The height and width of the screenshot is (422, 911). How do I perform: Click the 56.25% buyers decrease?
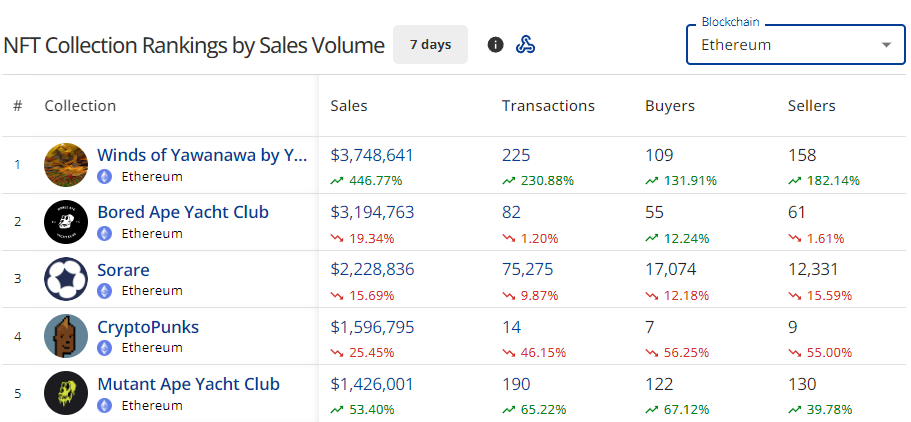tap(677, 352)
